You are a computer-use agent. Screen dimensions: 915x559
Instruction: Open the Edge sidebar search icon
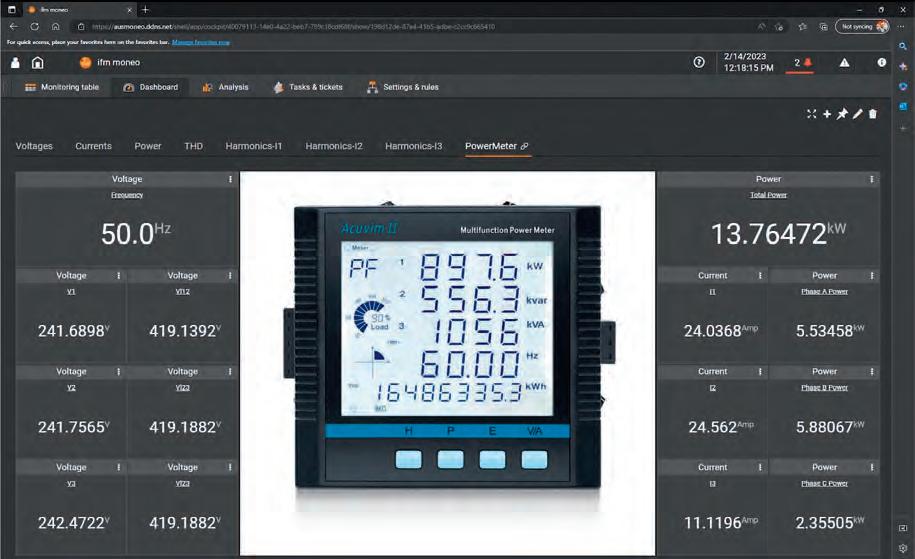pos(903,46)
